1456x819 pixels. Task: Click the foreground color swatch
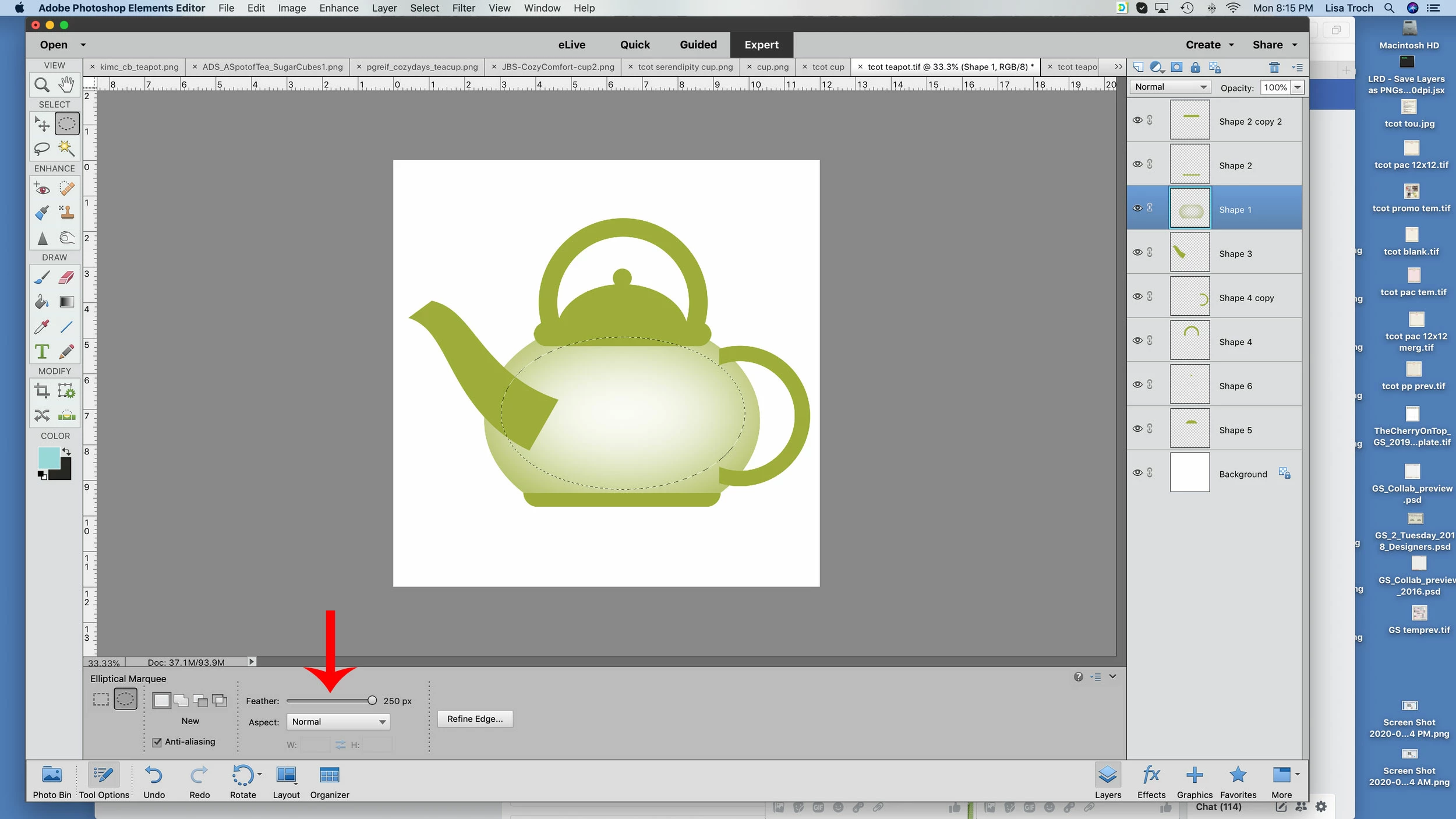click(x=48, y=457)
